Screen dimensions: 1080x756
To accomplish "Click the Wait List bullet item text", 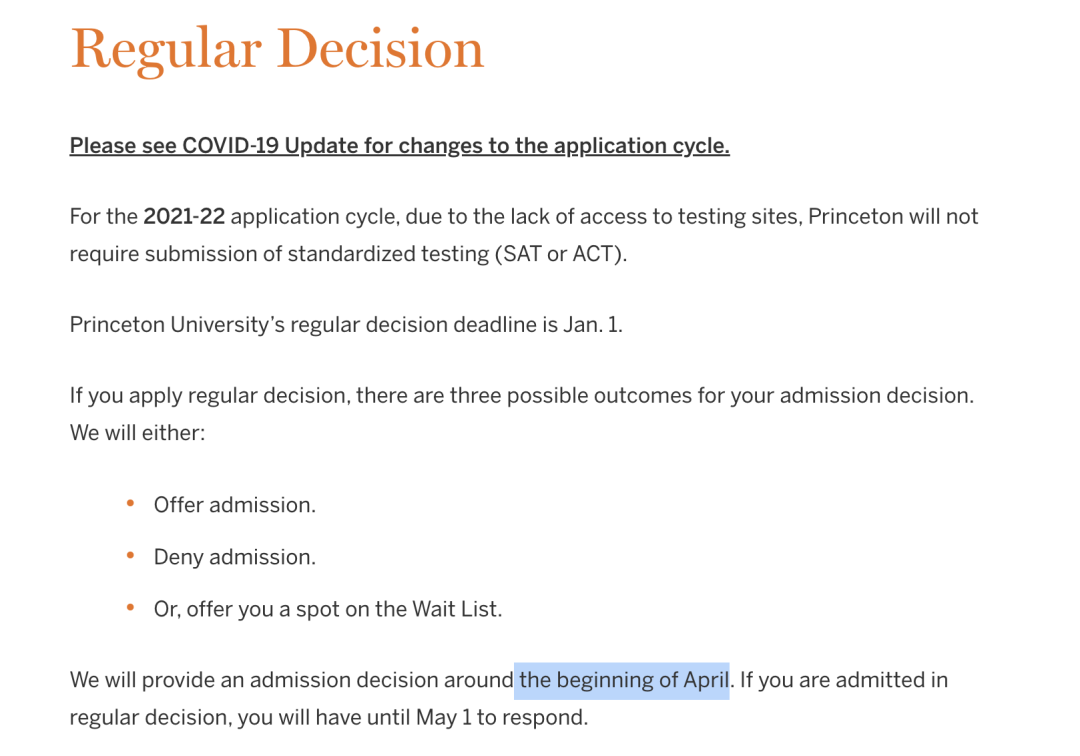I will tap(328, 609).
